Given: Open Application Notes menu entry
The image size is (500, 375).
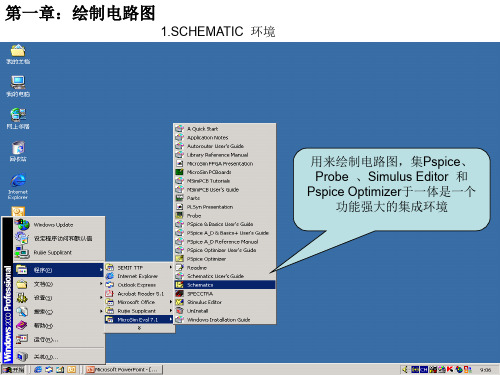Looking at the screenshot, I should point(225,137).
